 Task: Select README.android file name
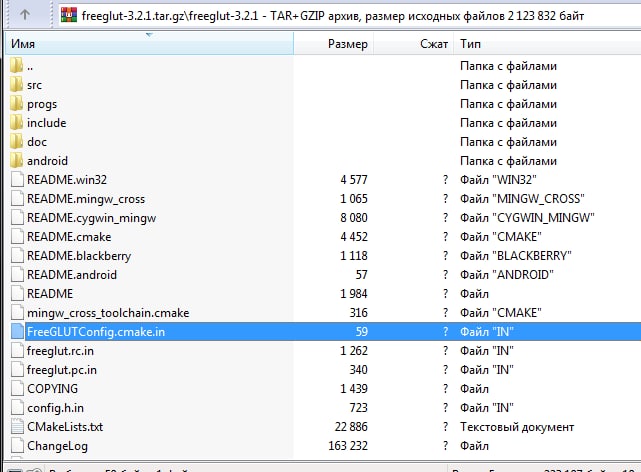[x=72, y=275]
